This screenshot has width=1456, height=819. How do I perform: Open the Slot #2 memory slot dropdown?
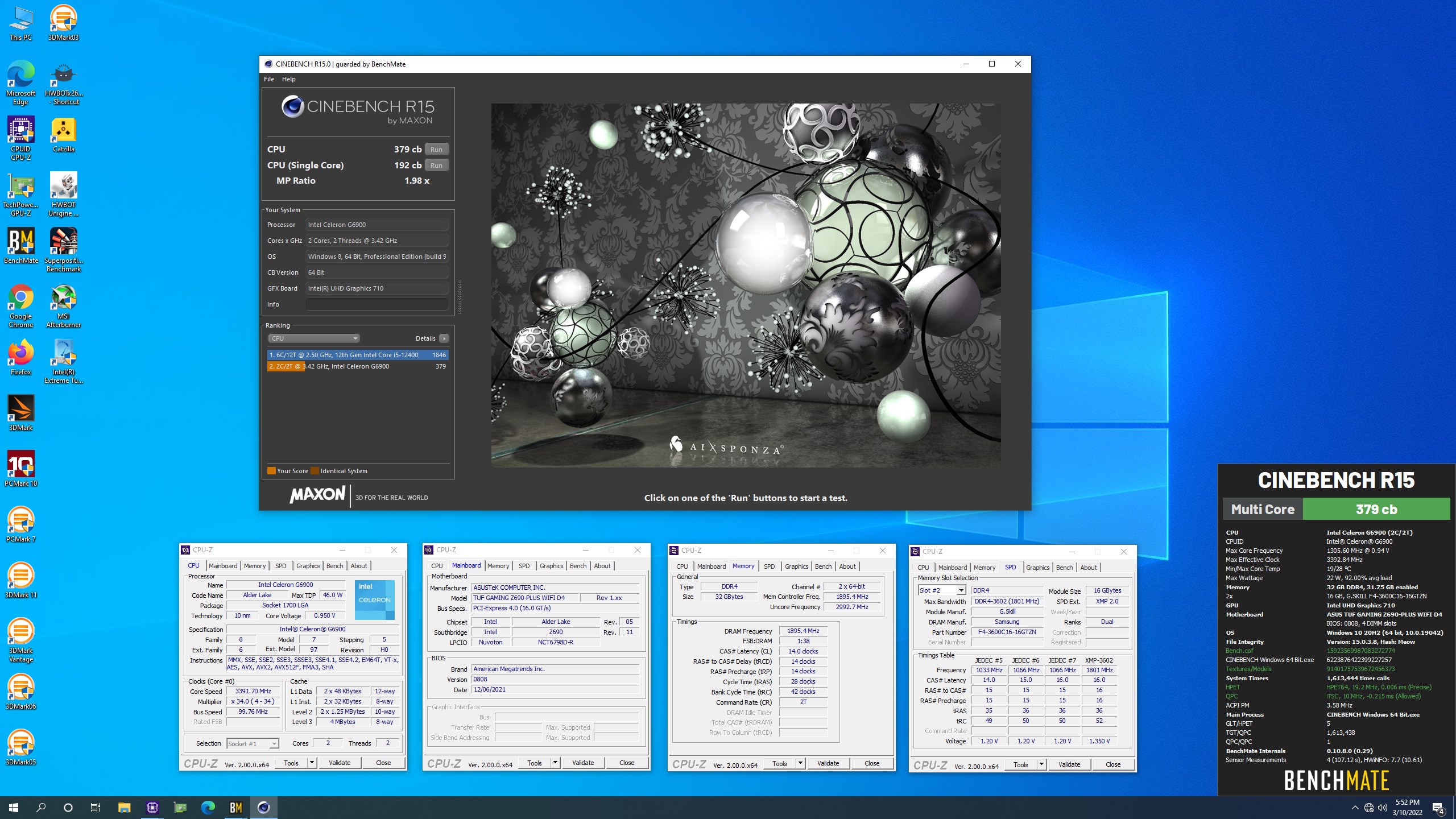(x=942, y=590)
